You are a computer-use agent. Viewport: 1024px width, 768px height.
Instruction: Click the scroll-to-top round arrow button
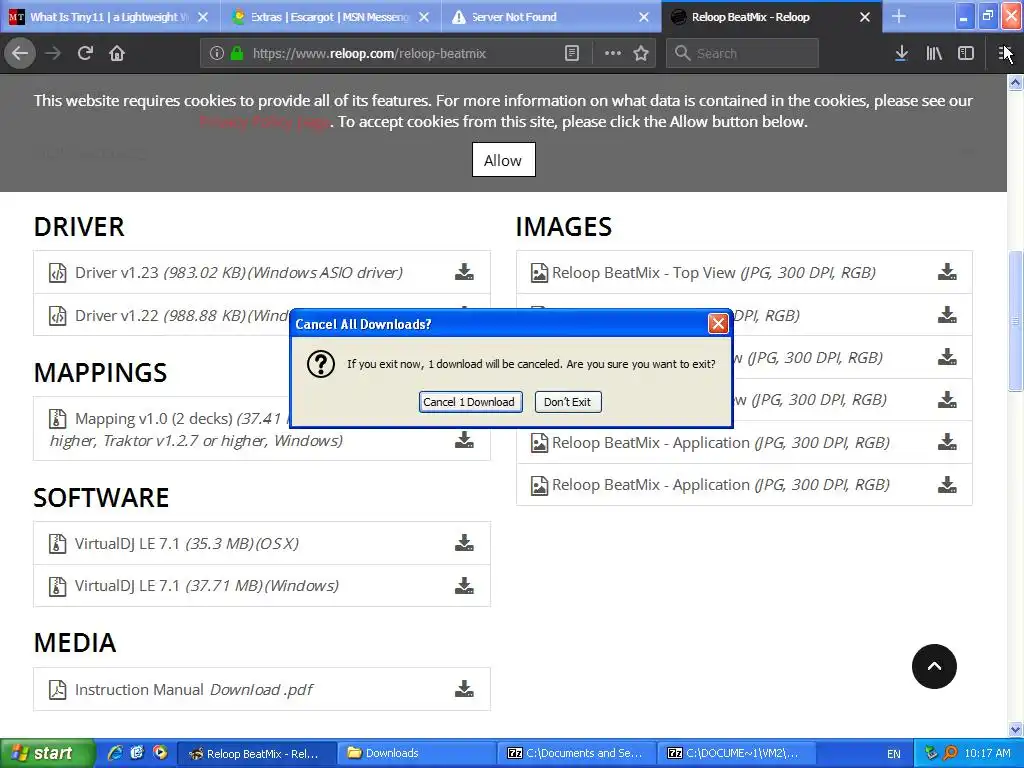click(x=934, y=666)
